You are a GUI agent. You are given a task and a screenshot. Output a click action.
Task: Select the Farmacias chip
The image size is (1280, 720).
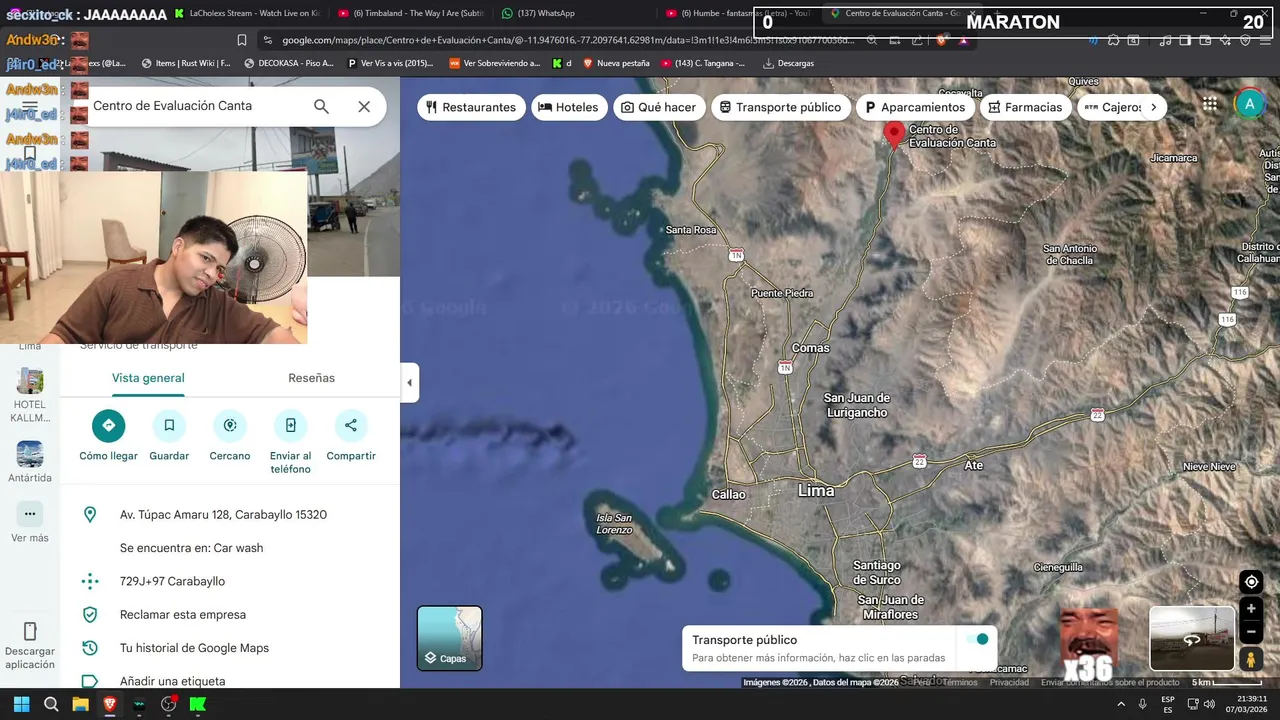(x=1025, y=107)
